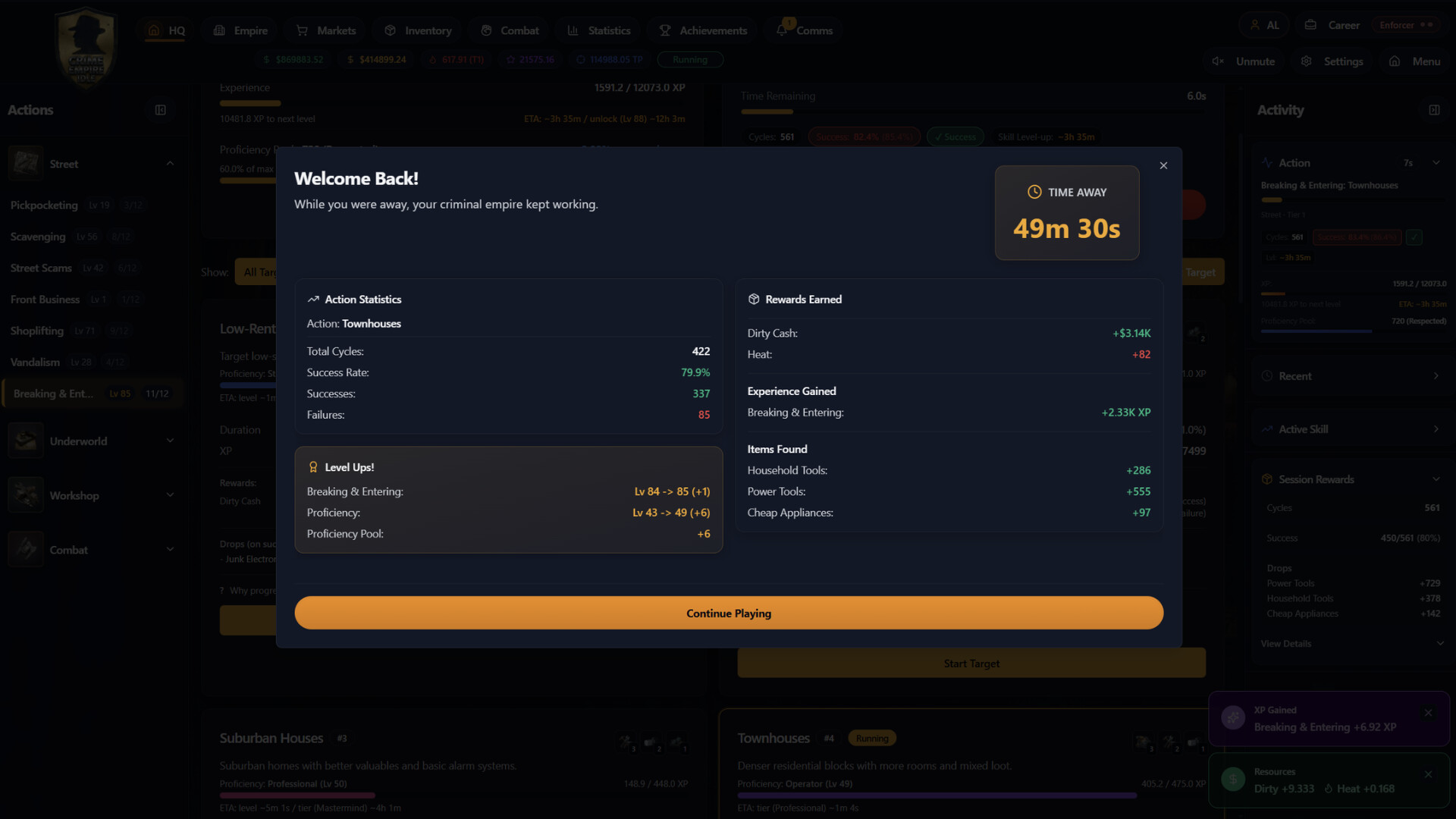Open the Inventory icon
This screenshot has width=1456, height=819.
coord(389,30)
